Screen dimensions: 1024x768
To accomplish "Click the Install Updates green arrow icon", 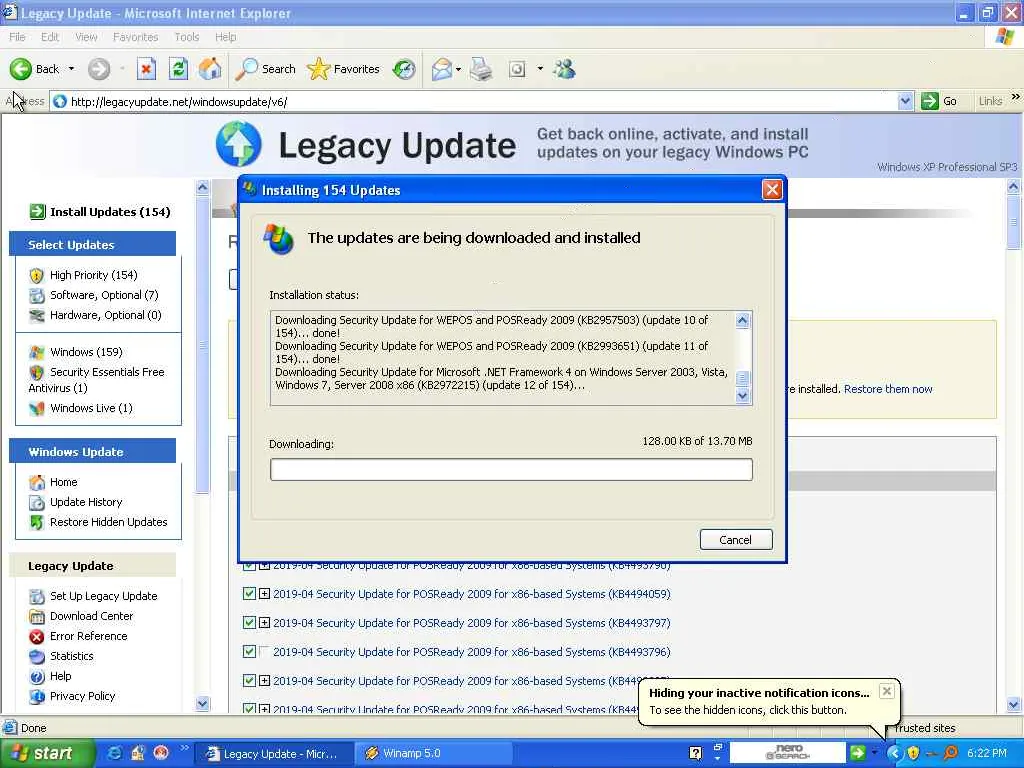I will coord(37,212).
